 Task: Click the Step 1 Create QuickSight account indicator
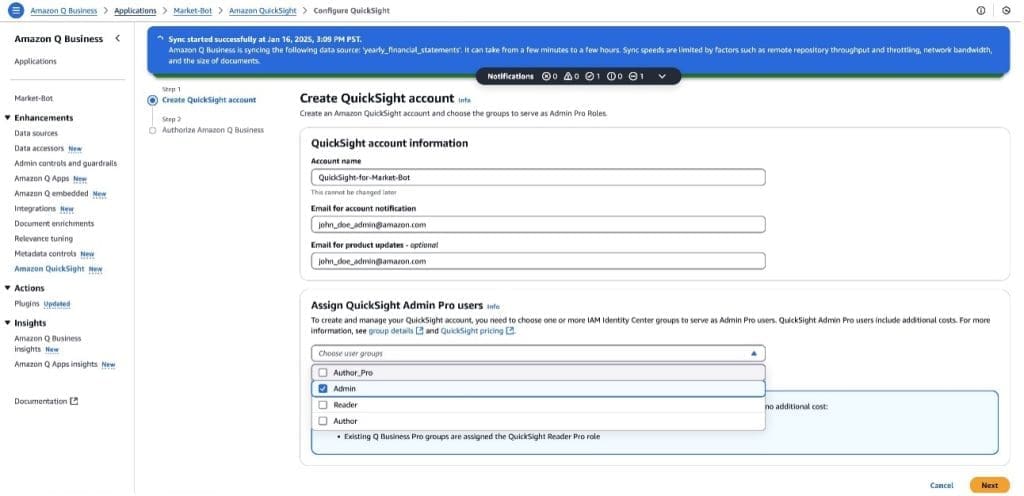tap(152, 100)
